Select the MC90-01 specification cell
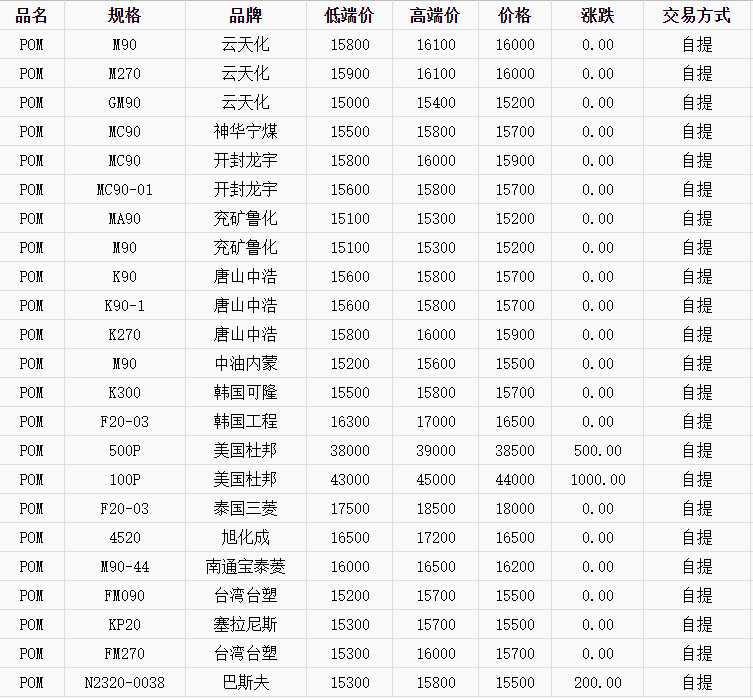This screenshot has height=699, width=753. pos(124,190)
